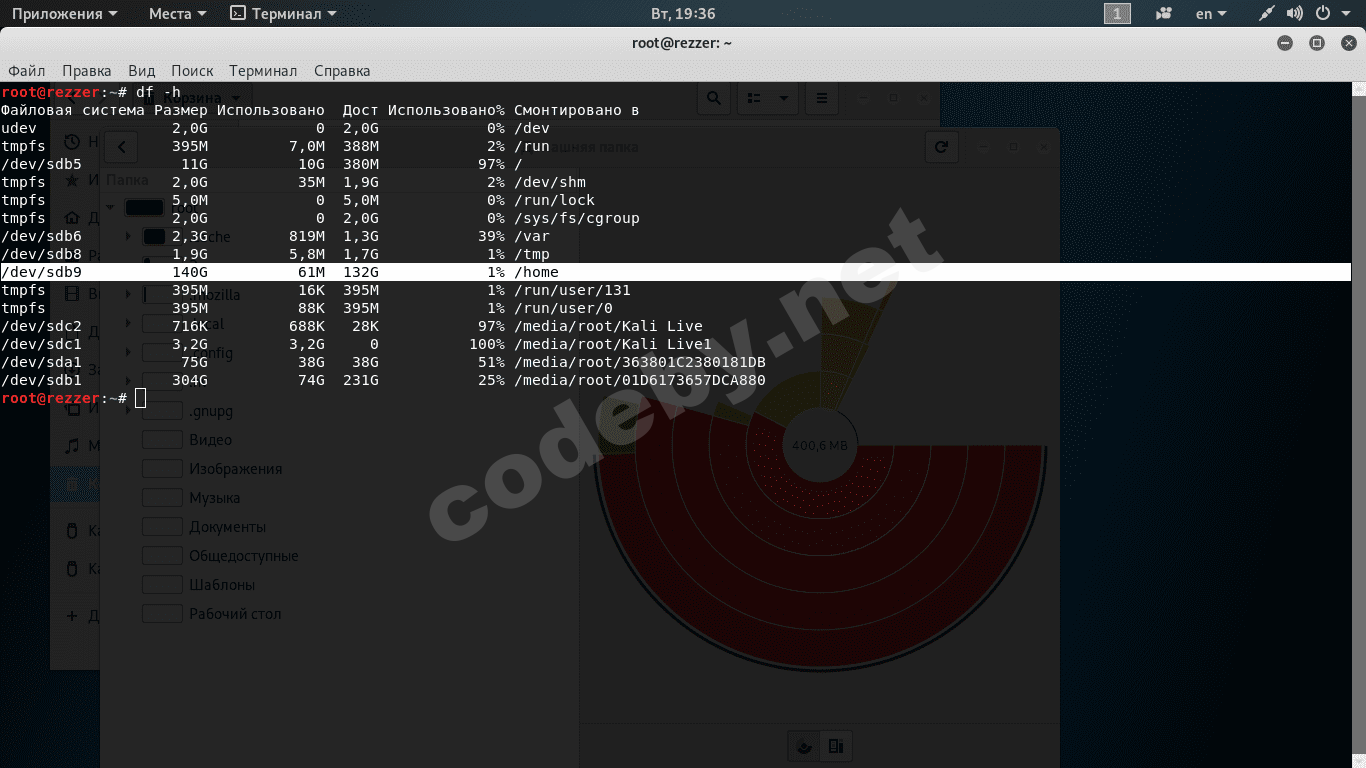1366x768 pixels.
Task: Click the search magnifier icon behind terminal
Action: [x=714, y=98]
